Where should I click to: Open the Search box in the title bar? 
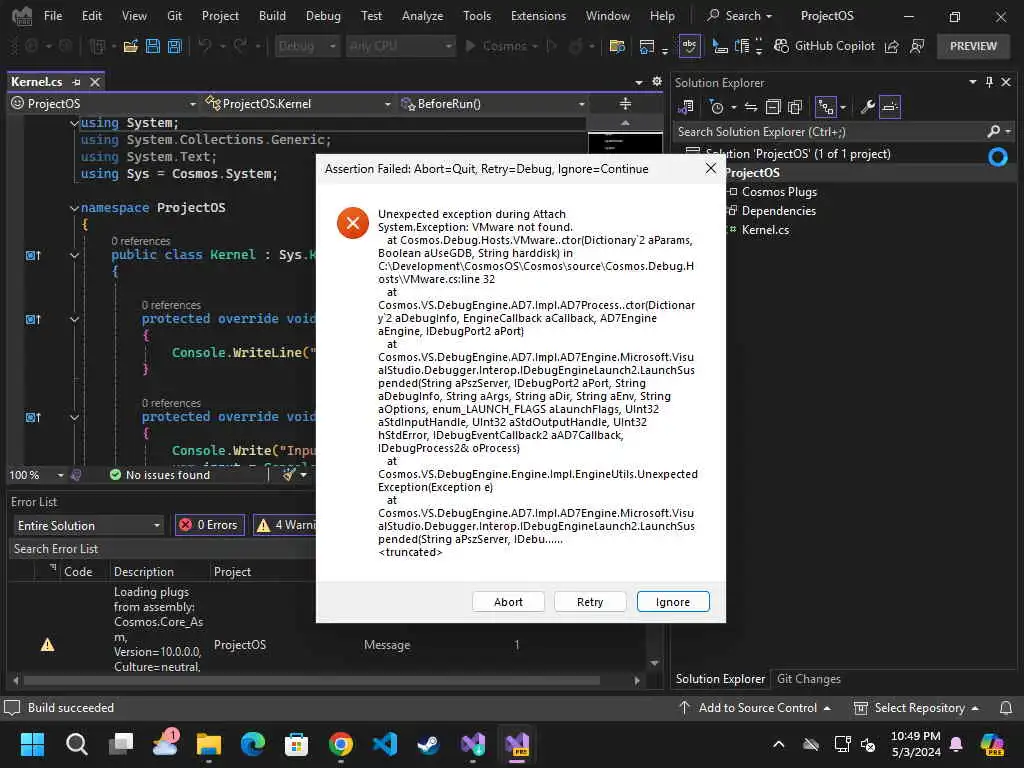pyautogui.click(x=740, y=16)
